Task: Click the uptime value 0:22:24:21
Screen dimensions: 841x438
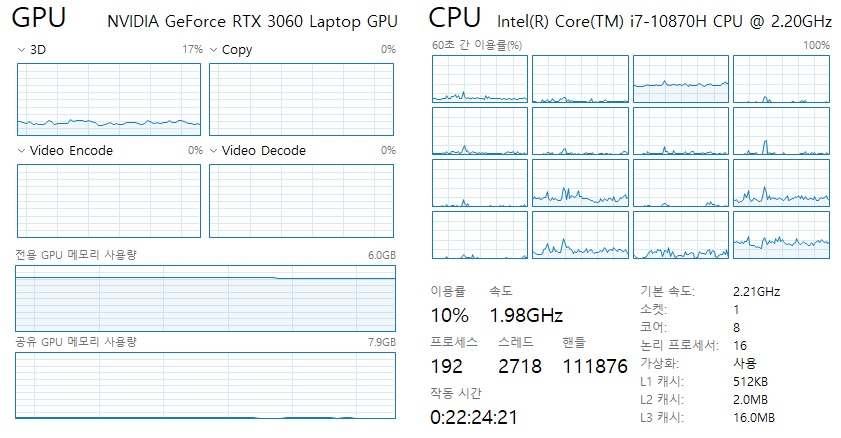Action: [474, 416]
